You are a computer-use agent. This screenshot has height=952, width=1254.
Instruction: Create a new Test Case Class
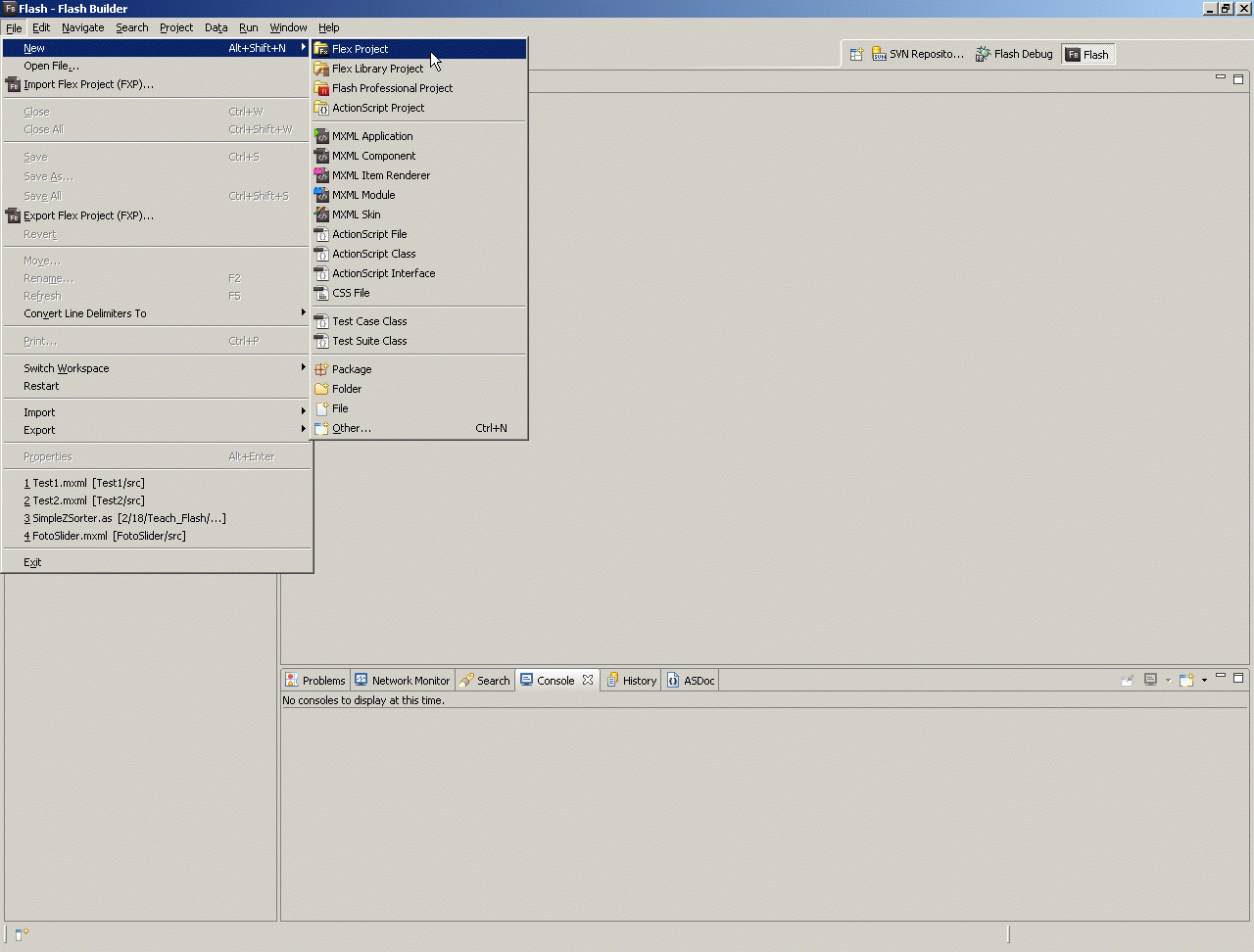[x=419, y=321]
